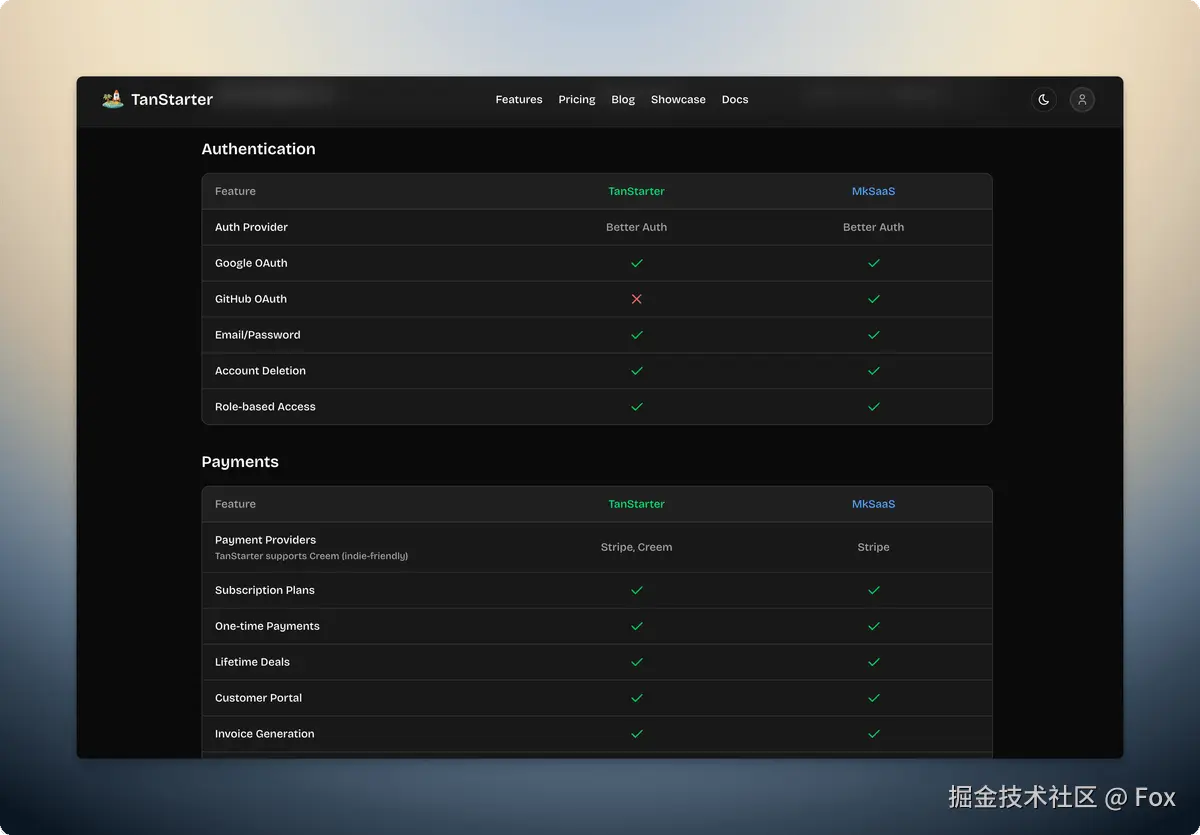Click MkSaaS header in Authentication table
1200x835 pixels.
tap(873, 191)
